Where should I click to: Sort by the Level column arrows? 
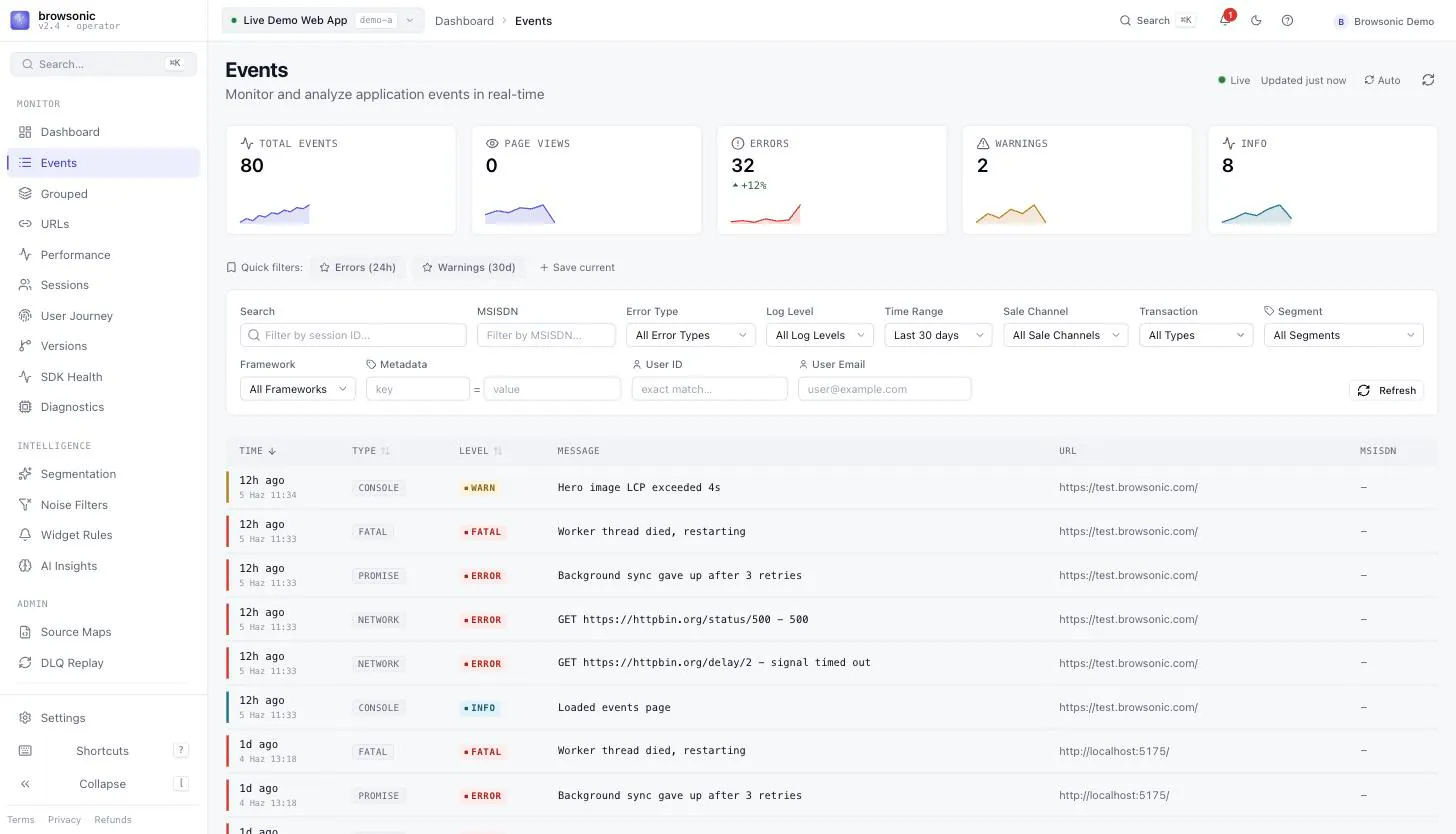(498, 451)
